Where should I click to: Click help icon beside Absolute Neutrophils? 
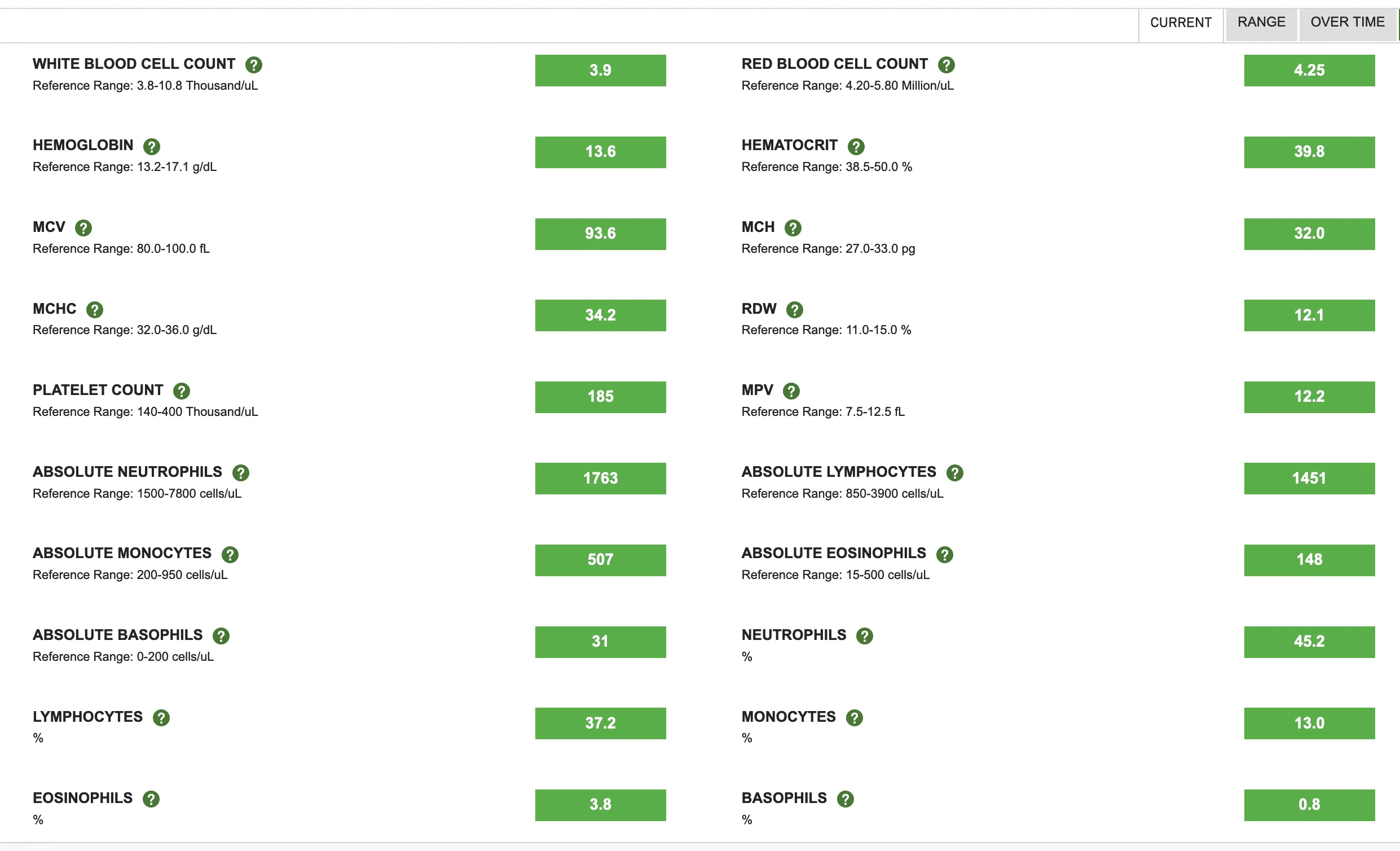(x=240, y=473)
